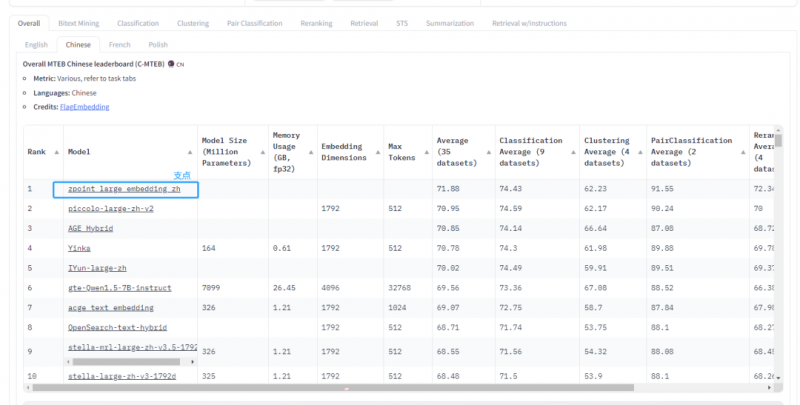The height and width of the screenshot is (405, 800).
Task: Open the FlagEmbedding credits link
Action: [x=85, y=106]
